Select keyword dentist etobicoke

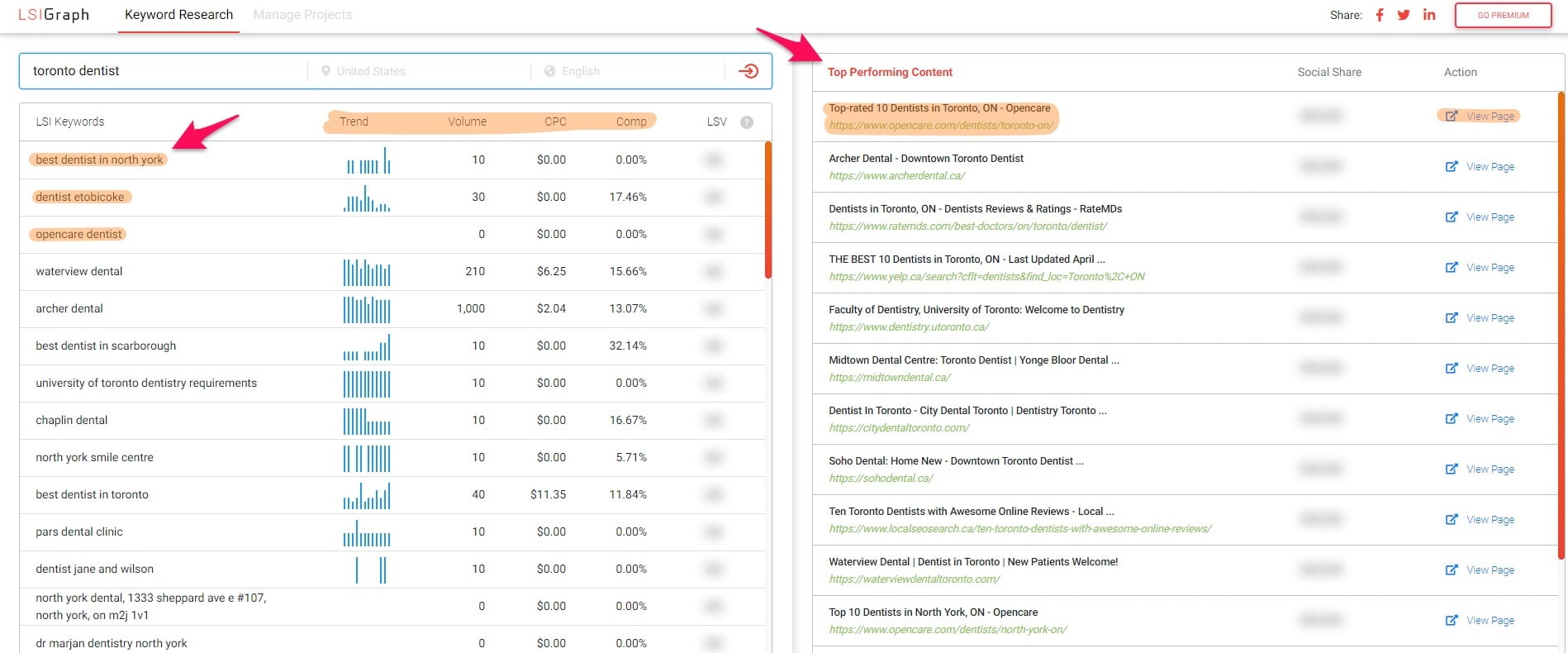tap(80, 197)
